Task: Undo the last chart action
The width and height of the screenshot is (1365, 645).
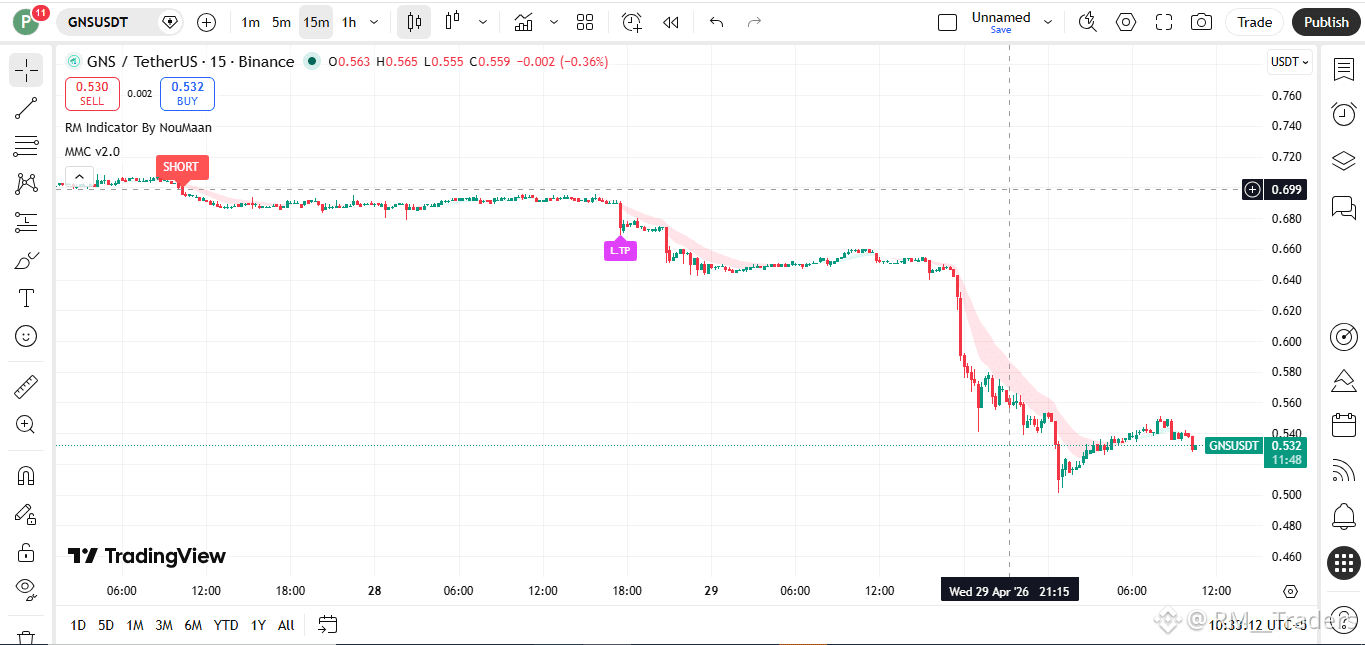Action: tap(716, 22)
